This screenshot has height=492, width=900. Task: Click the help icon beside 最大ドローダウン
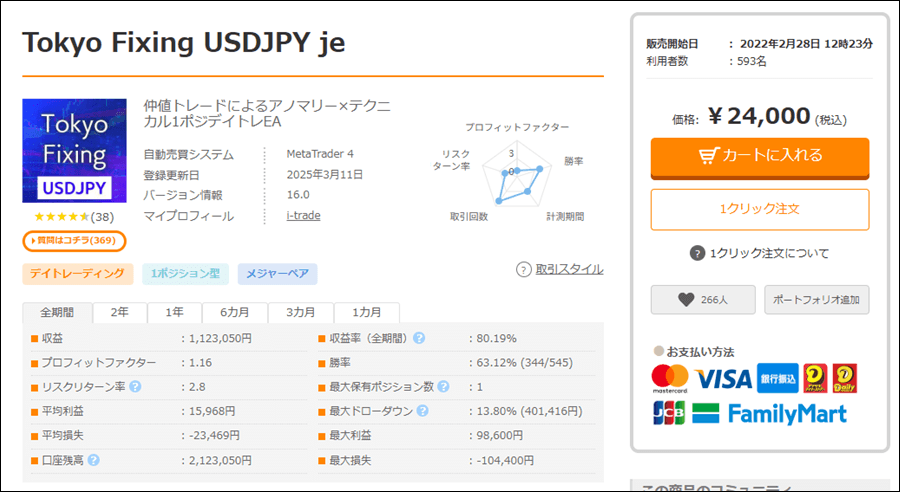point(422,411)
